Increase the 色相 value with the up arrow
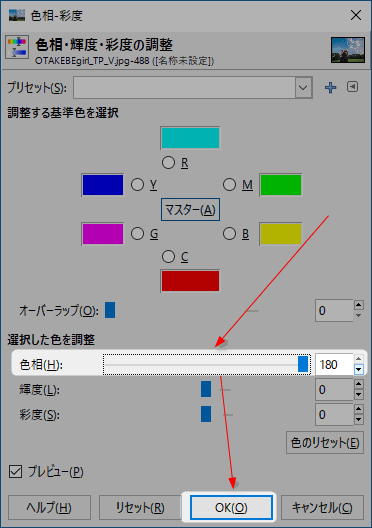 pyautogui.click(x=359, y=359)
